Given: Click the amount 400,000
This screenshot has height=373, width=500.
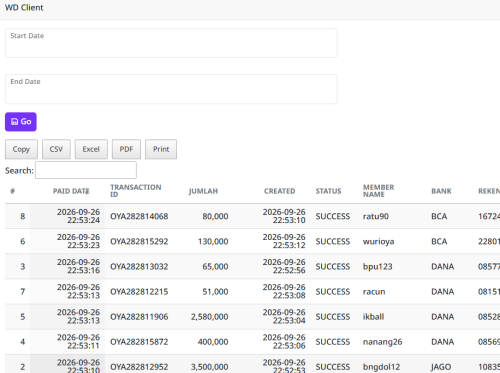Looking at the screenshot, I should click(213, 342).
